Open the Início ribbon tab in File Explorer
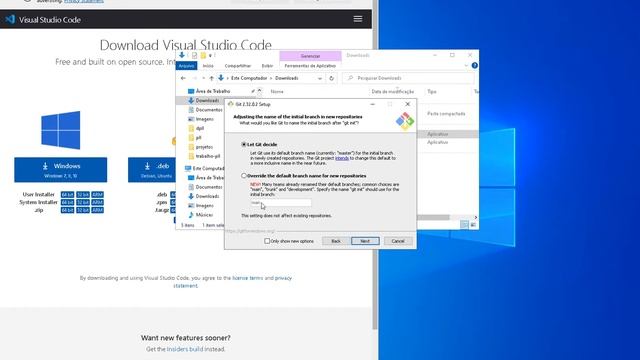 [208, 66]
